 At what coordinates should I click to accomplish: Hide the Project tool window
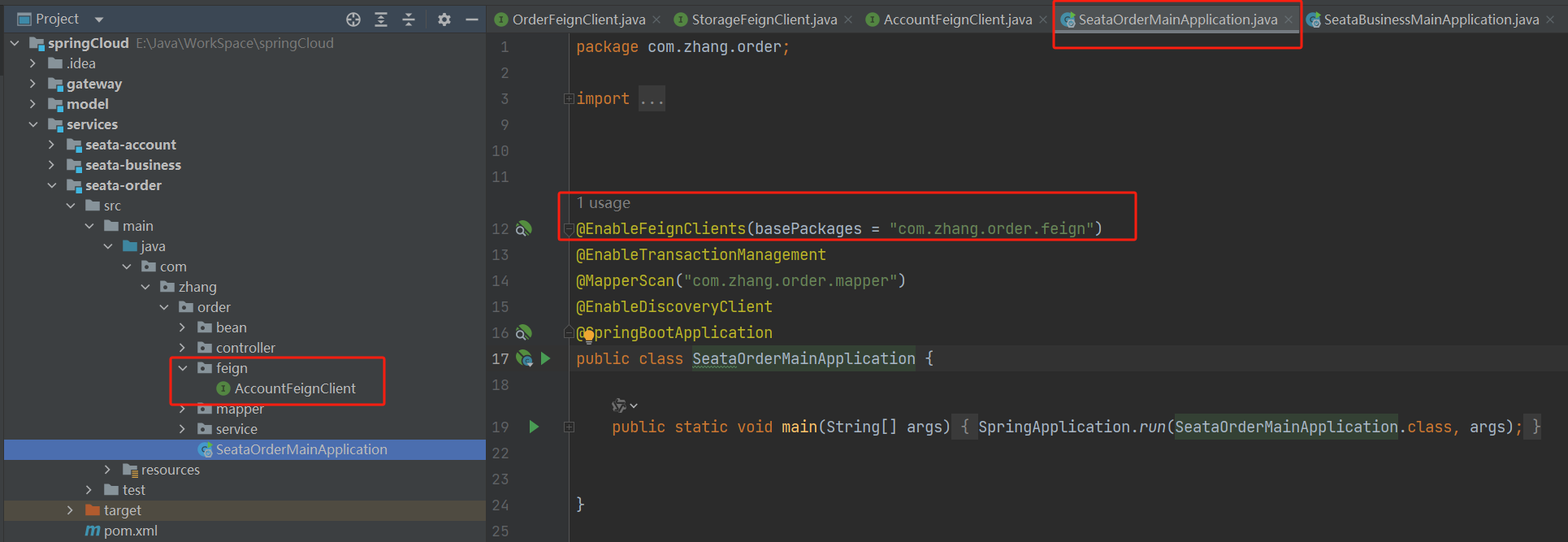(471, 20)
